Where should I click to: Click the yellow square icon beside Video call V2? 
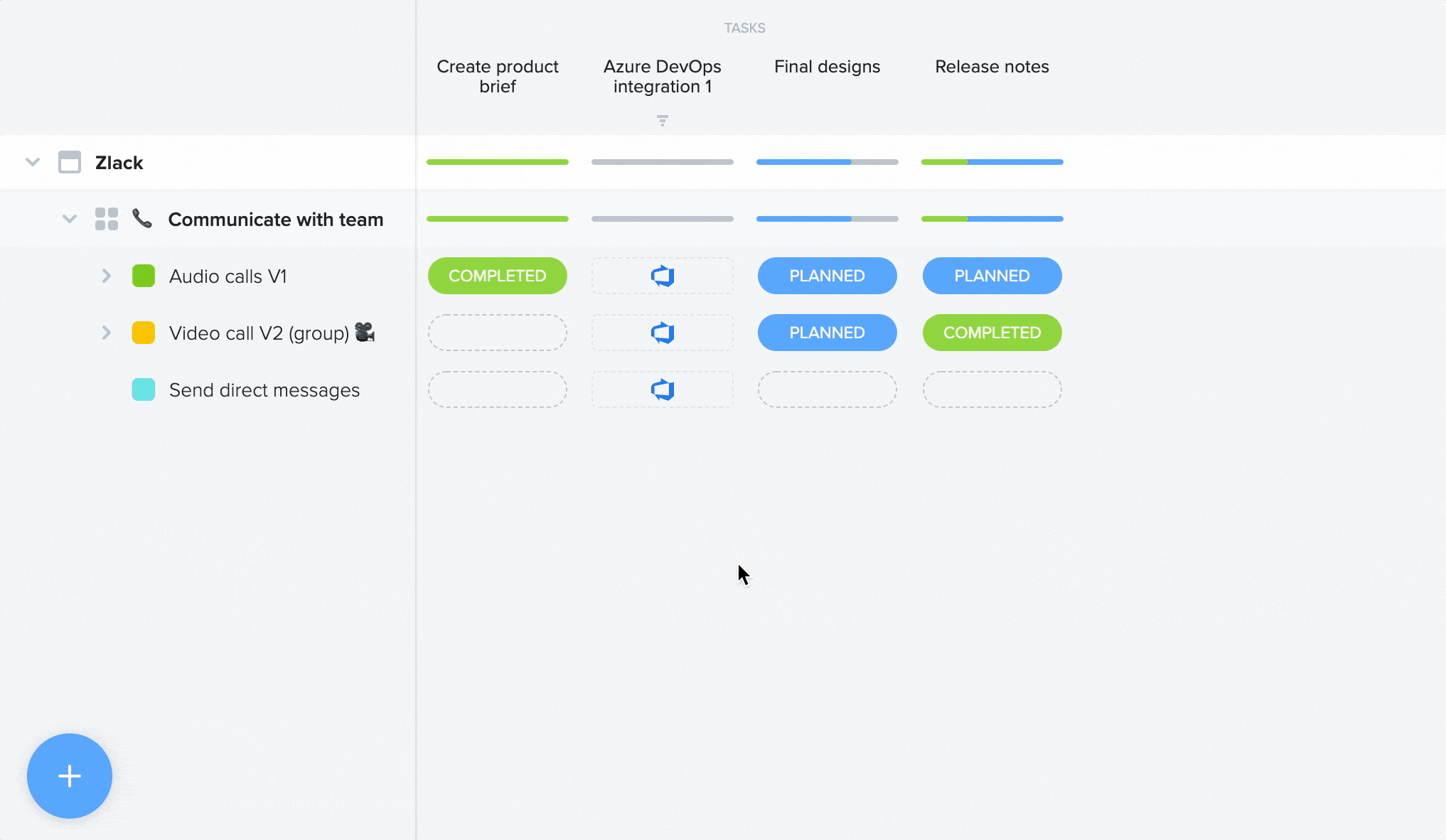[143, 333]
